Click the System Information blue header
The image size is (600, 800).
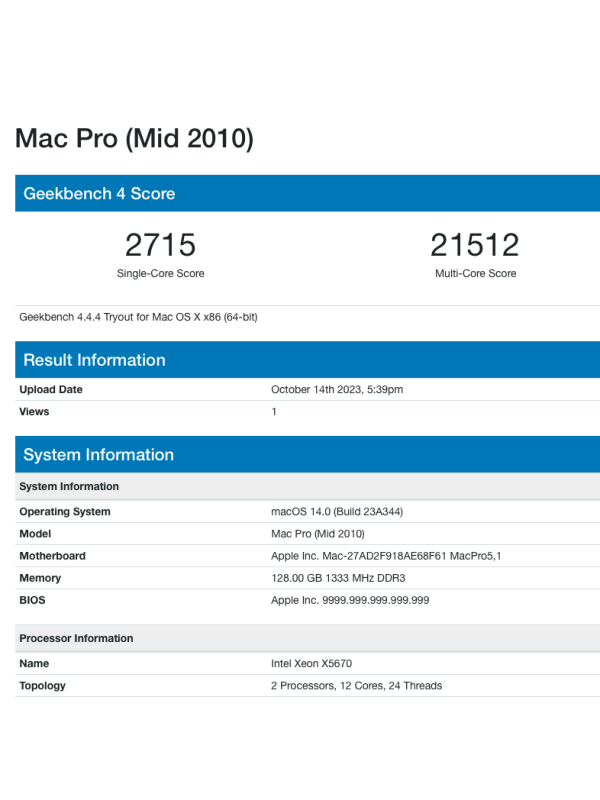98,455
